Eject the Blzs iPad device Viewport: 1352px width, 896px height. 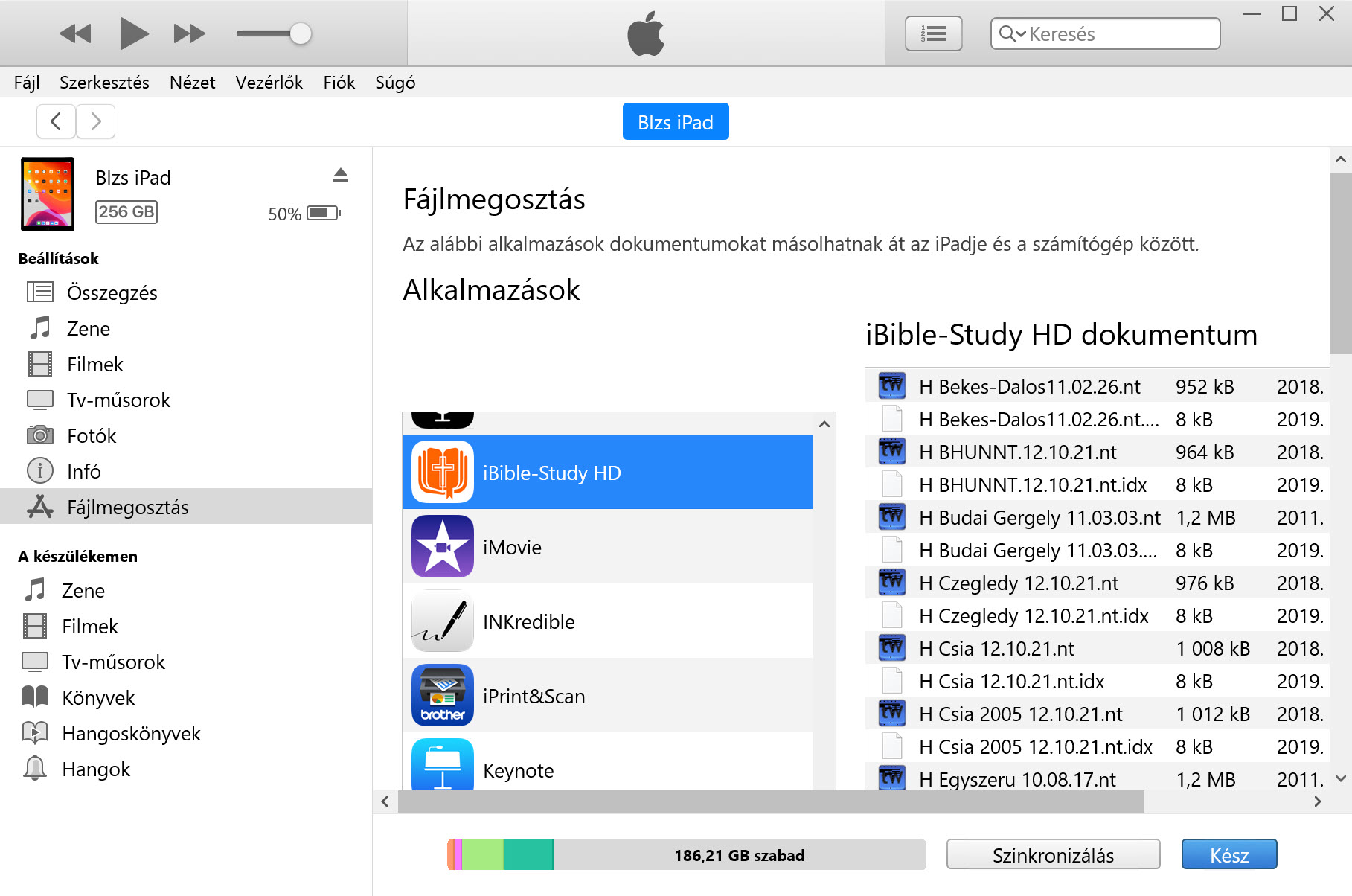[x=341, y=176]
